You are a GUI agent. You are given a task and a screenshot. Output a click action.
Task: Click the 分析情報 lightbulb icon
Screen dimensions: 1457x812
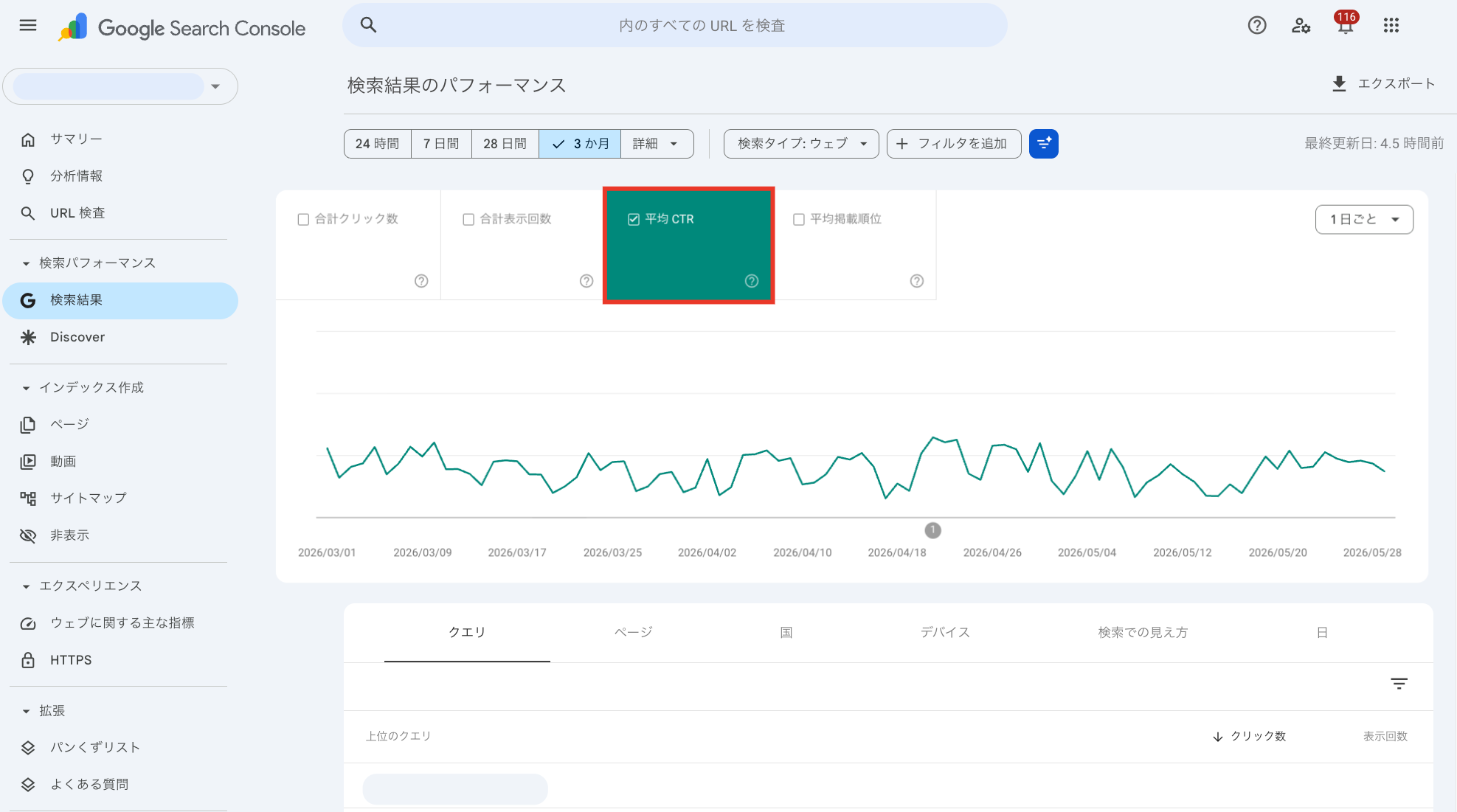click(28, 176)
